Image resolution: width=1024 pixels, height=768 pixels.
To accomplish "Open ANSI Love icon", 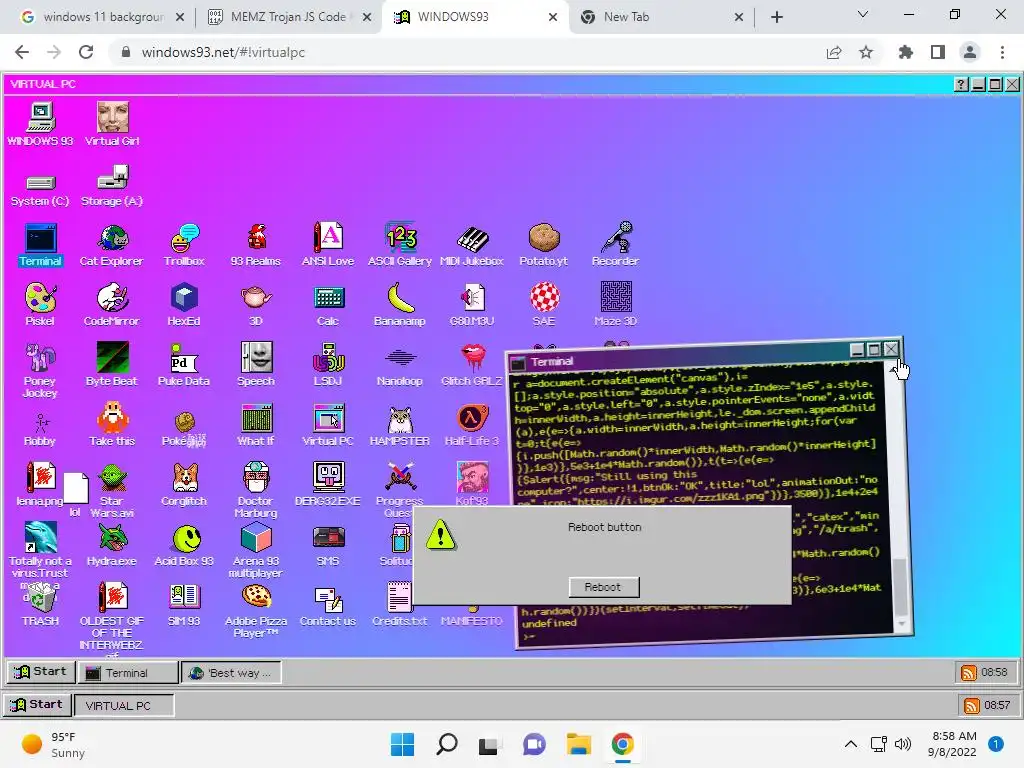I will point(328,245).
